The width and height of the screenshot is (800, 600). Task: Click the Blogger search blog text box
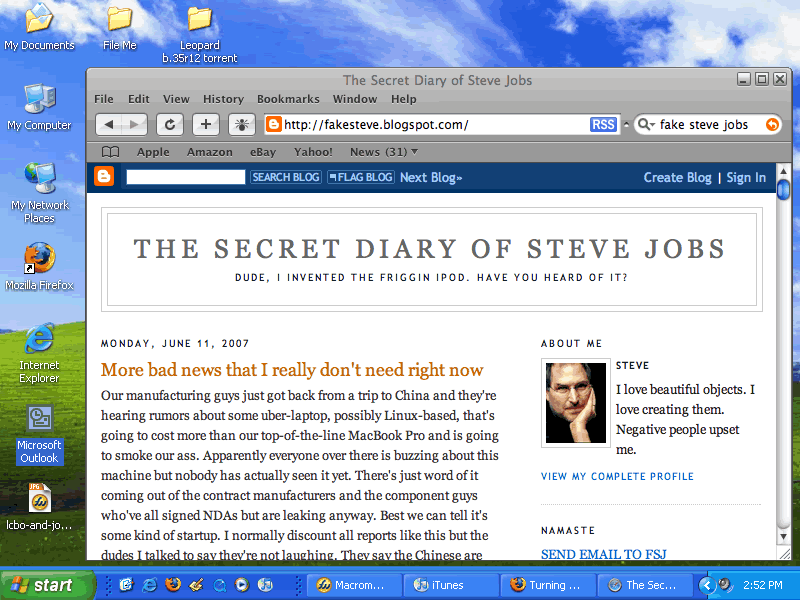[186, 177]
